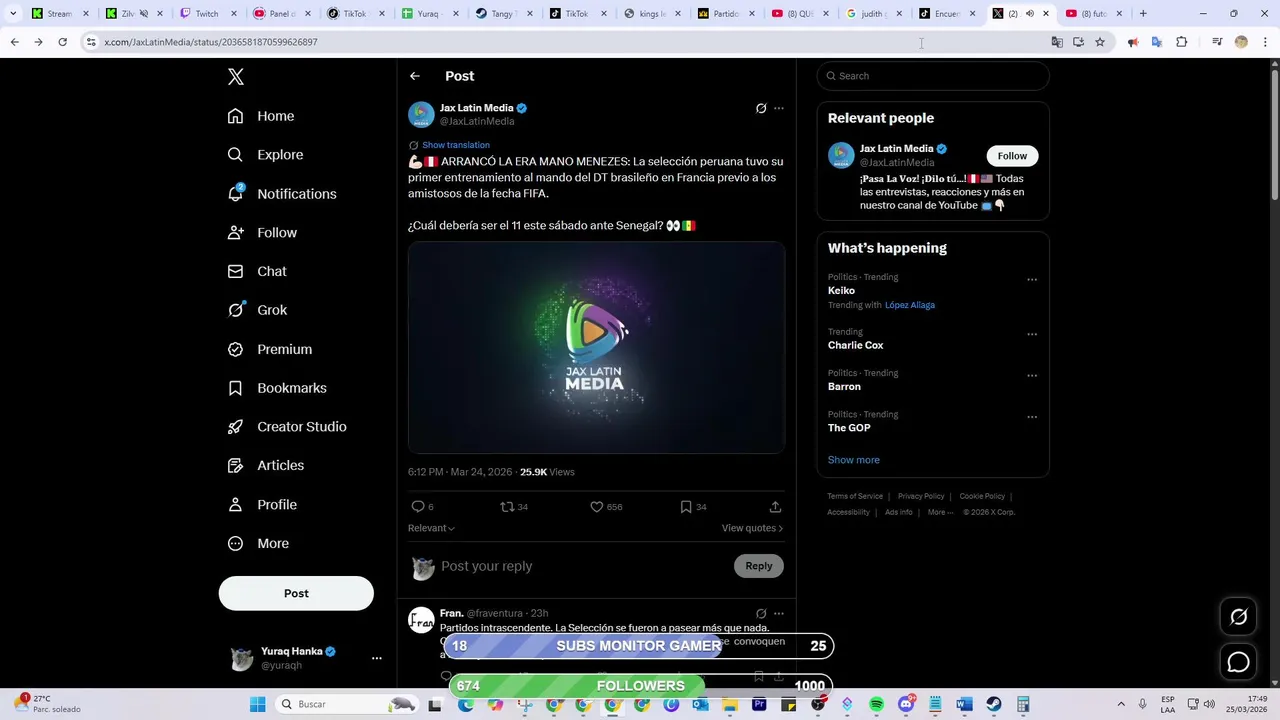Open the Windows Start button

pyautogui.click(x=257, y=704)
